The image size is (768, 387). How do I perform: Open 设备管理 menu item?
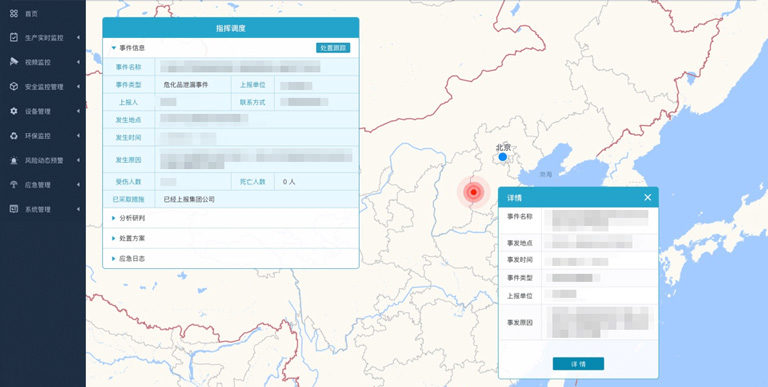coord(38,111)
